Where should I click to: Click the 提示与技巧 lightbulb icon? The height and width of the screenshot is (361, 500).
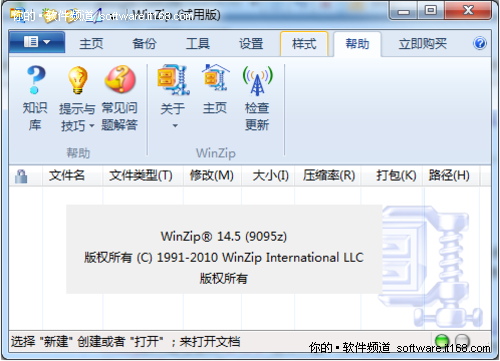tap(77, 80)
